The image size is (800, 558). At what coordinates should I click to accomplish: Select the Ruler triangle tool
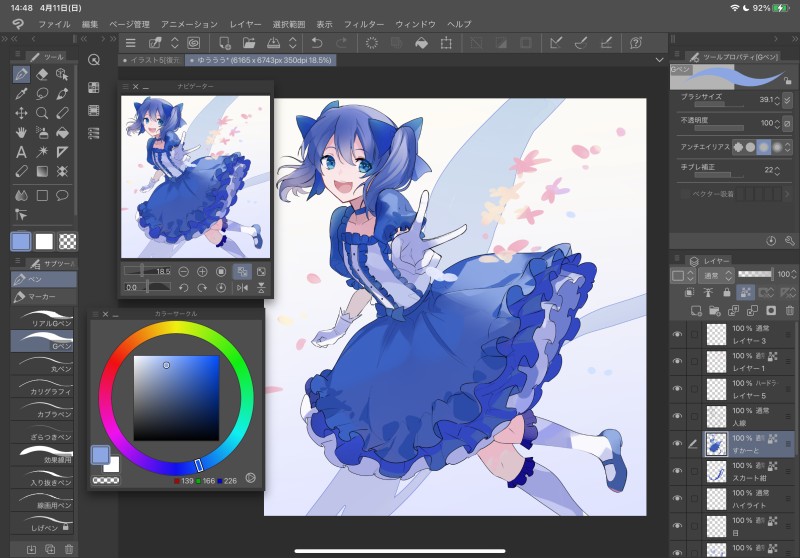[x=62, y=152]
